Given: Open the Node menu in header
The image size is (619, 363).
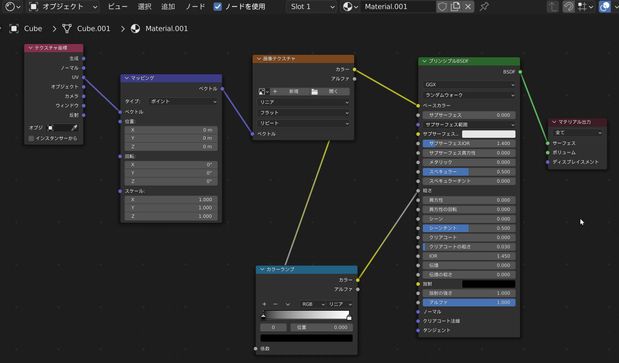Looking at the screenshot, I should [195, 7].
